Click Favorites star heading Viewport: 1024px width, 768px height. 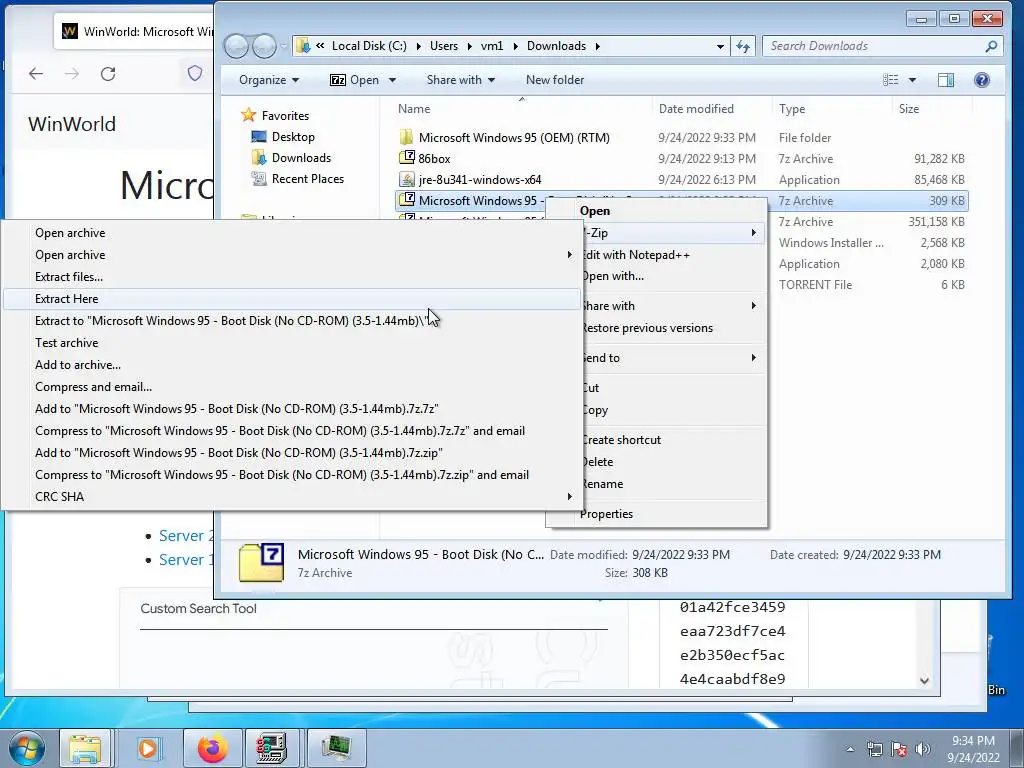tap(275, 116)
